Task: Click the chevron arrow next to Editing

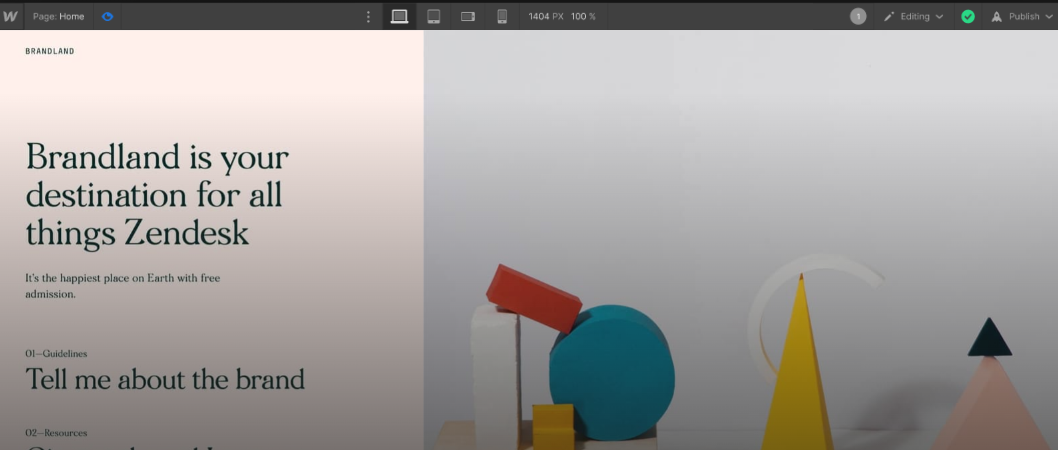Action: [x=939, y=17]
